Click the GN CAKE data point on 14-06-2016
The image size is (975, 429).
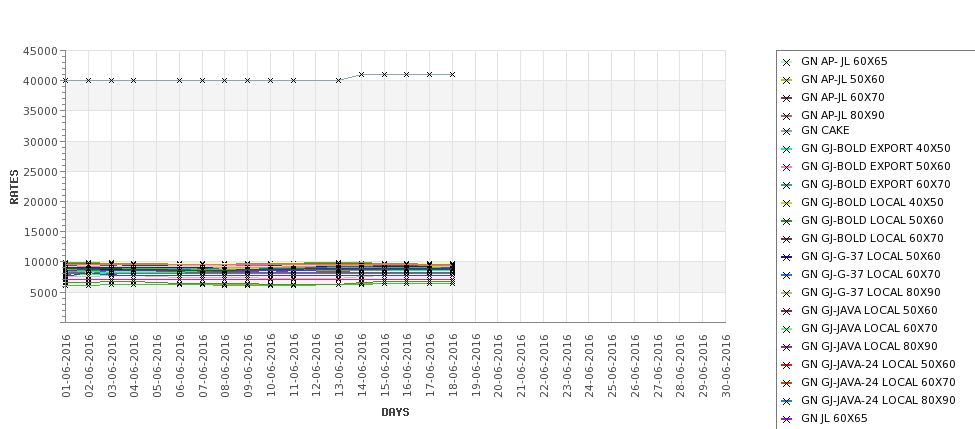361,75
